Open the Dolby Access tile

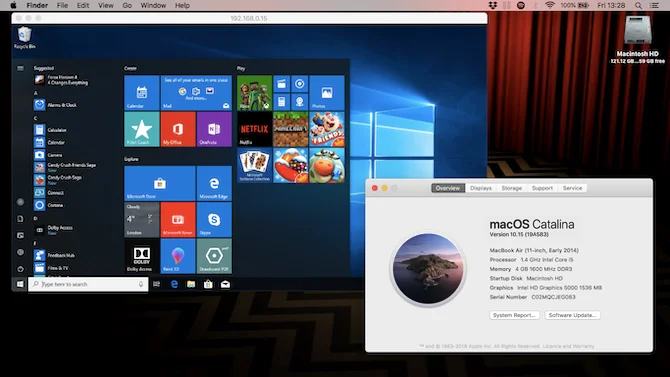[x=141, y=256]
